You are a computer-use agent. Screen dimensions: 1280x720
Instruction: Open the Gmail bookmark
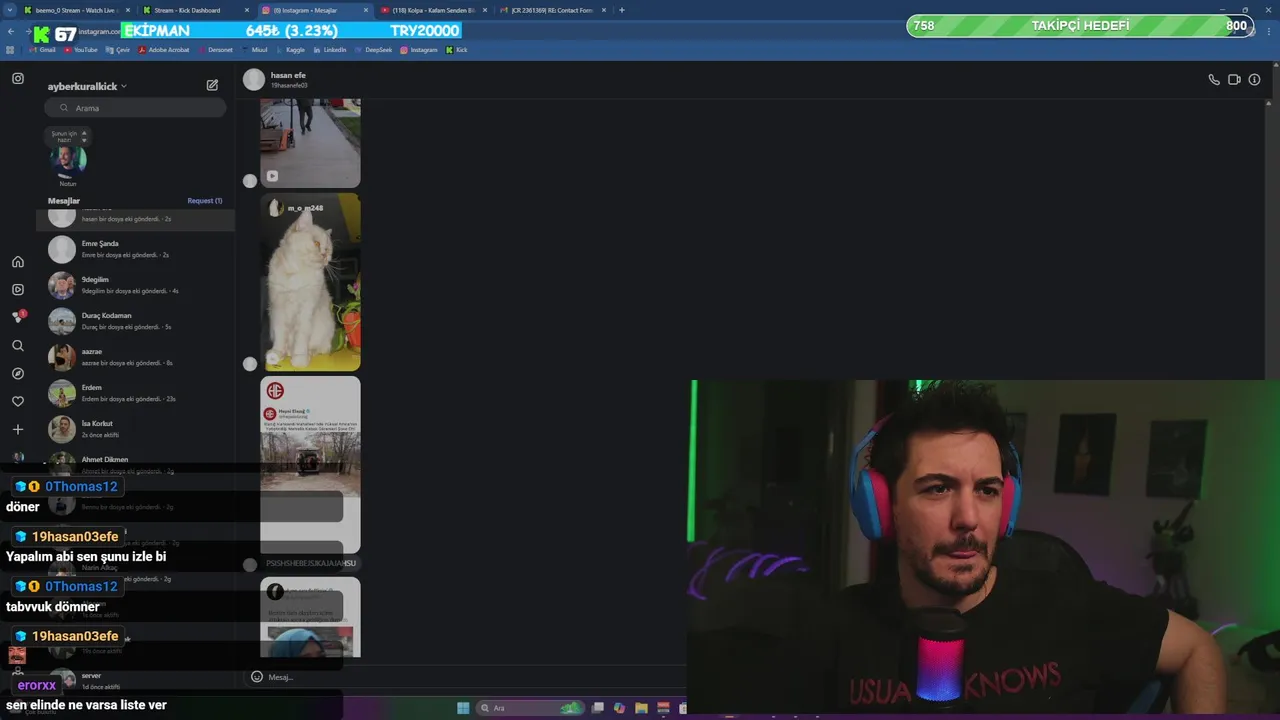43,50
